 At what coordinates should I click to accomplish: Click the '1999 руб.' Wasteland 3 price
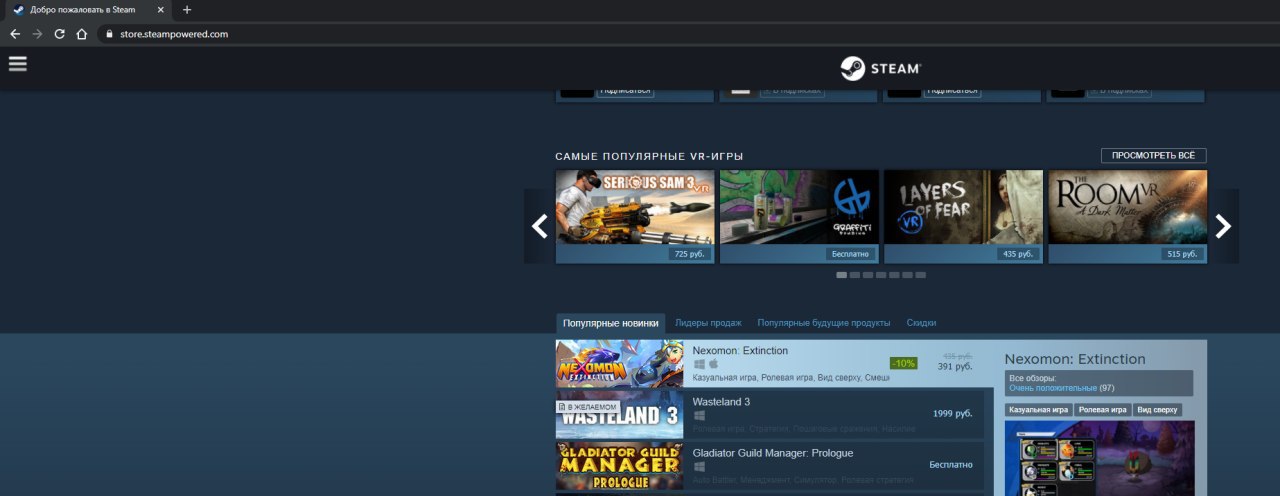(952, 414)
